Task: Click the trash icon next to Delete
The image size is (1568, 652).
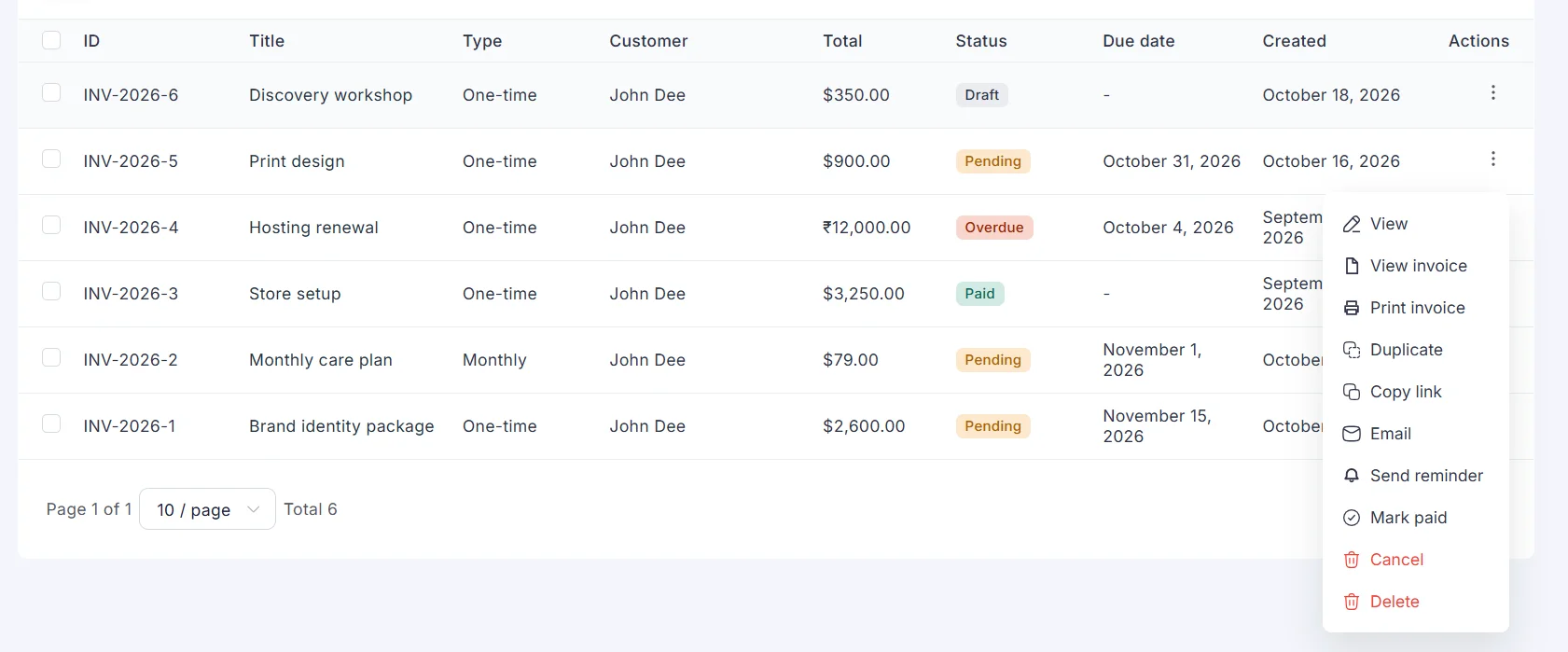Action: click(1351, 602)
